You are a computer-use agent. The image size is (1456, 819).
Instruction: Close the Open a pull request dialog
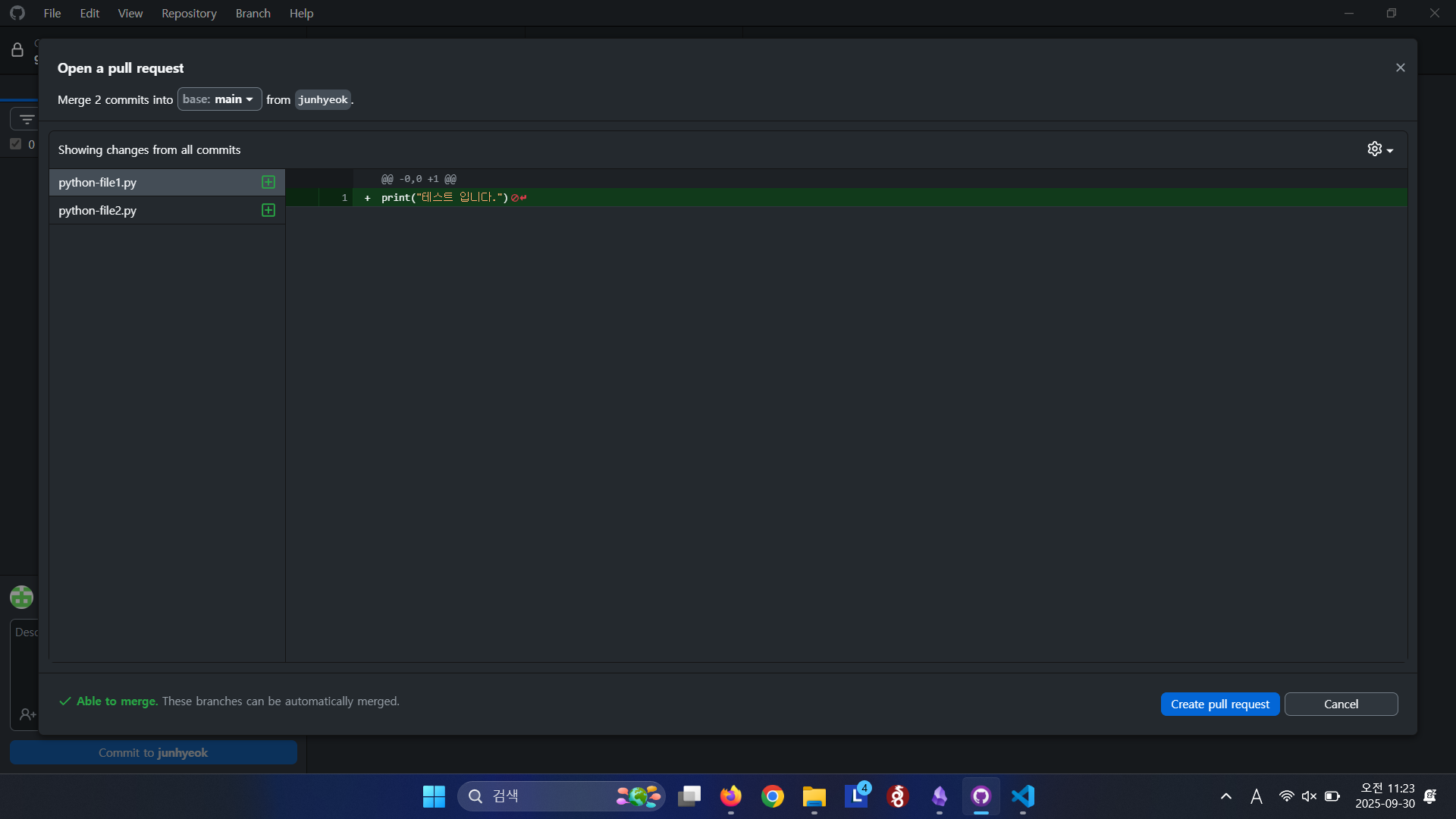click(x=1400, y=67)
